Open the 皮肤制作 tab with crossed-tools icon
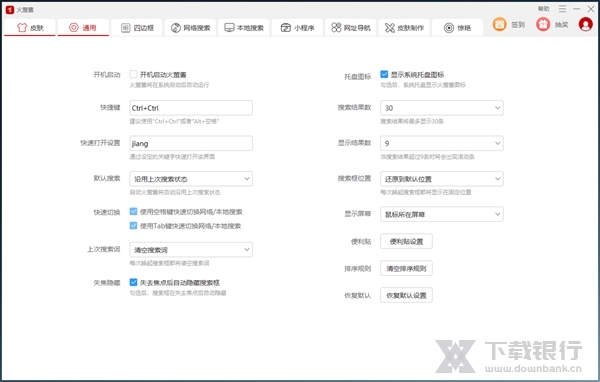Viewport: 600px width, 382px height. click(x=404, y=28)
